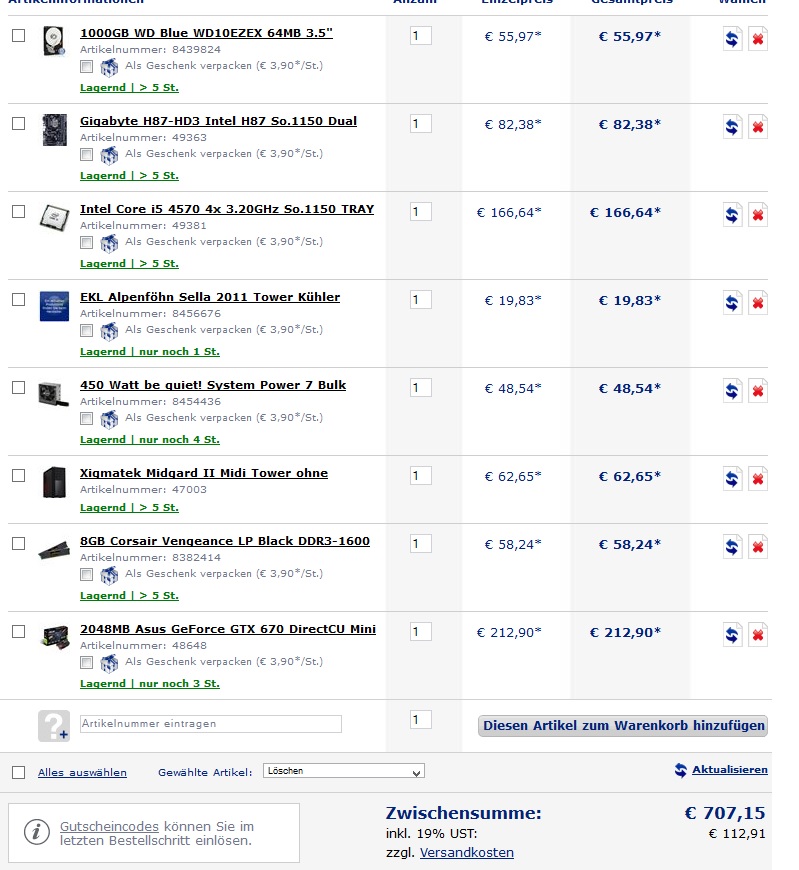Open WD Blue WD10EZEX product link
The width and height of the screenshot is (799, 870).
[x=206, y=33]
